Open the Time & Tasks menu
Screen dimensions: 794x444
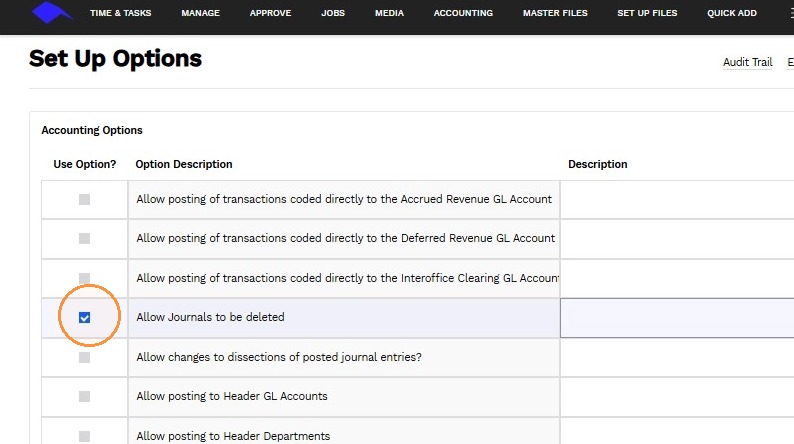[121, 13]
